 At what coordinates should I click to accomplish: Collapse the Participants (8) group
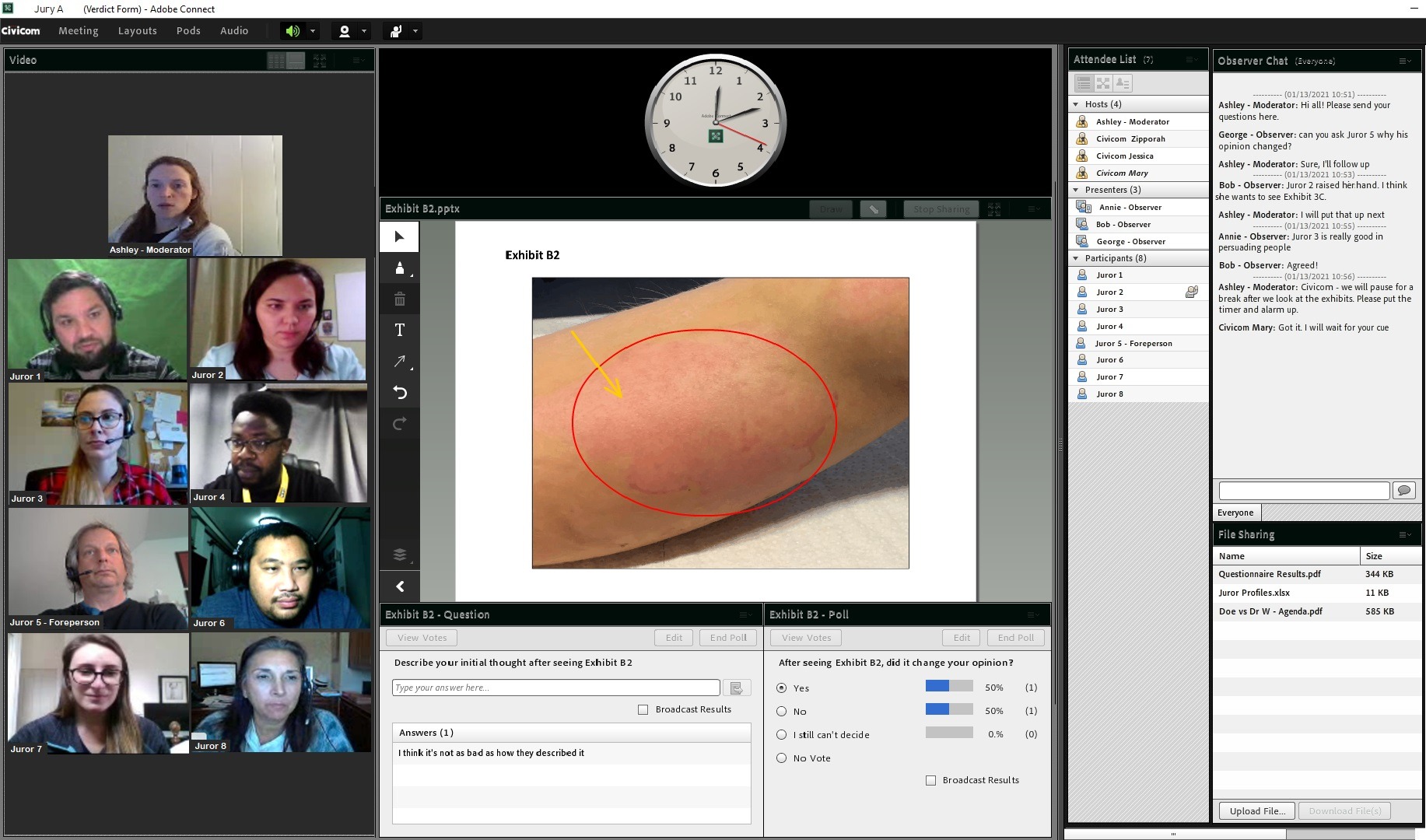pyautogui.click(x=1076, y=258)
